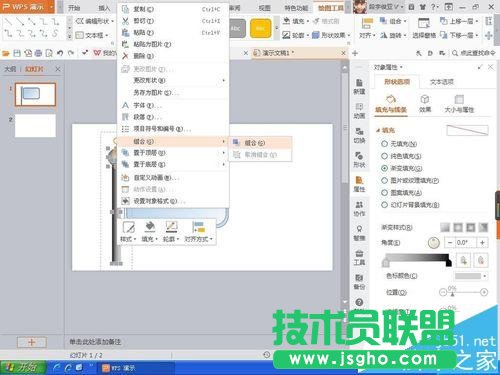
Task: Select the 幻灯片背景填充 radio
Action: [x=384, y=205]
